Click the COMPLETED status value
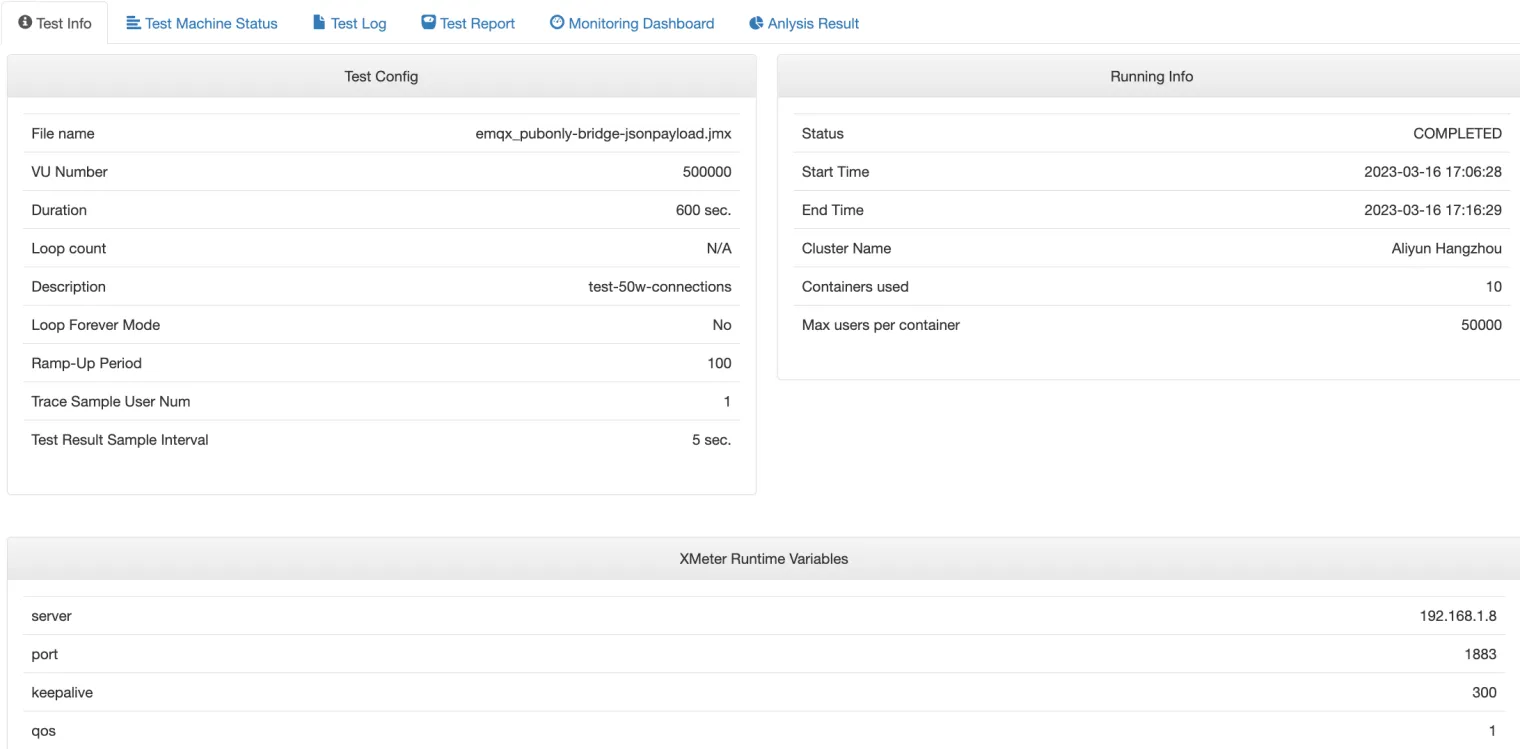 pyautogui.click(x=1457, y=133)
